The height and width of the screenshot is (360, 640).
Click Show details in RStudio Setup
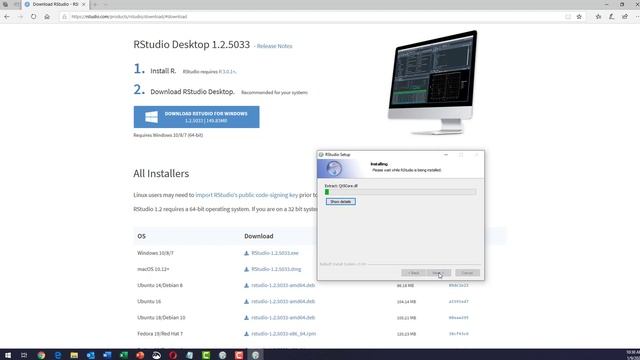click(x=341, y=202)
